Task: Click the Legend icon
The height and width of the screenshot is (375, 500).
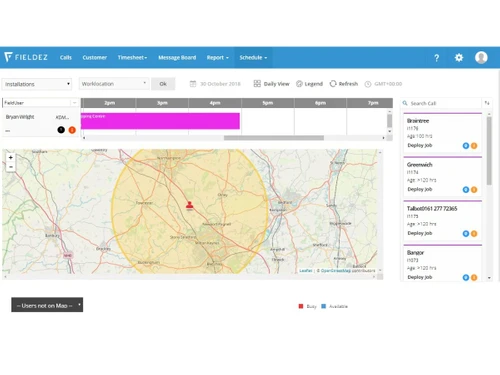Action: point(299,84)
